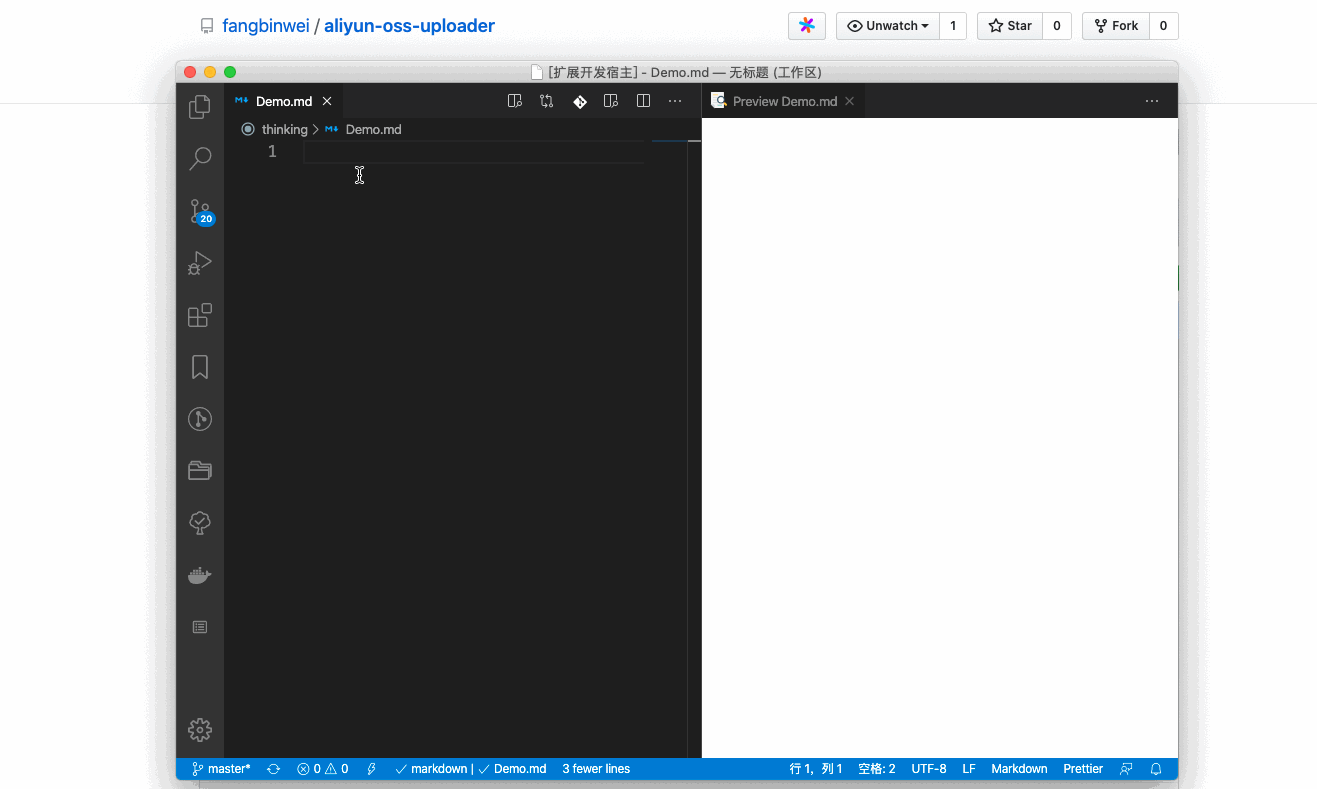This screenshot has height=789, width=1317.
Task: Change indentation via 空格: 2
Action: pyautogui.click(x=877, y=769)
